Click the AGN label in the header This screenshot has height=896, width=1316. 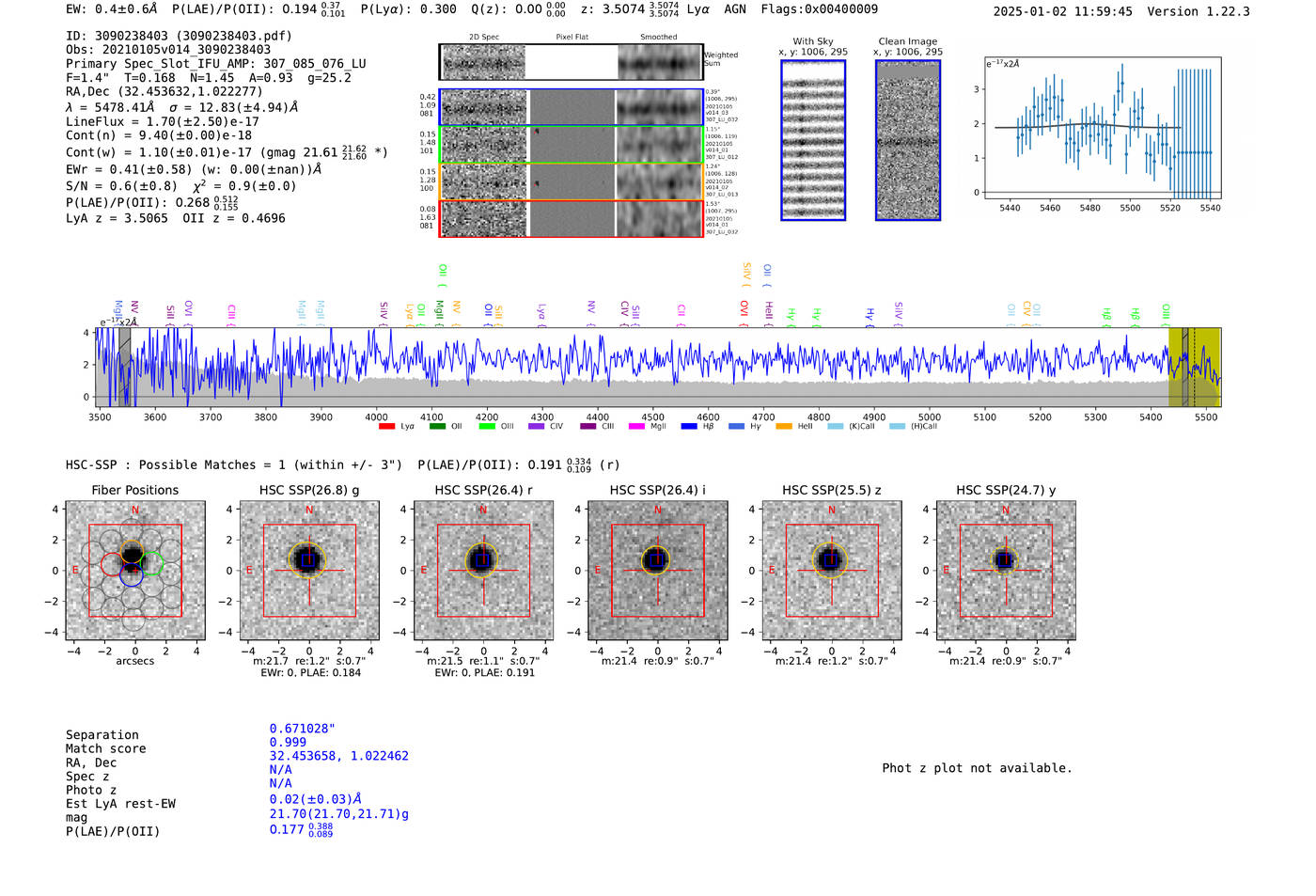click(735, 9)
